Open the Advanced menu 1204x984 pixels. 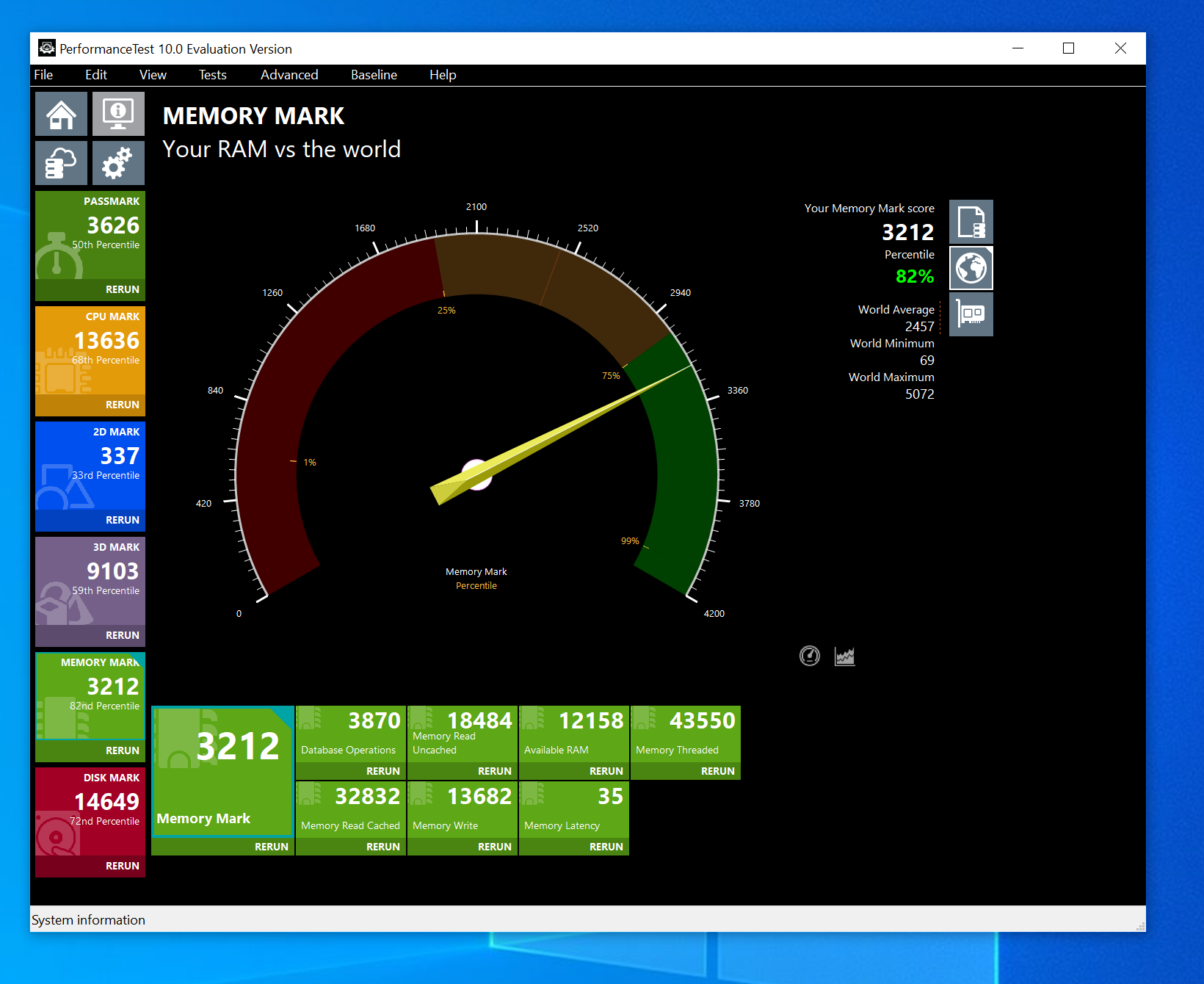click(x=289, y=75)
